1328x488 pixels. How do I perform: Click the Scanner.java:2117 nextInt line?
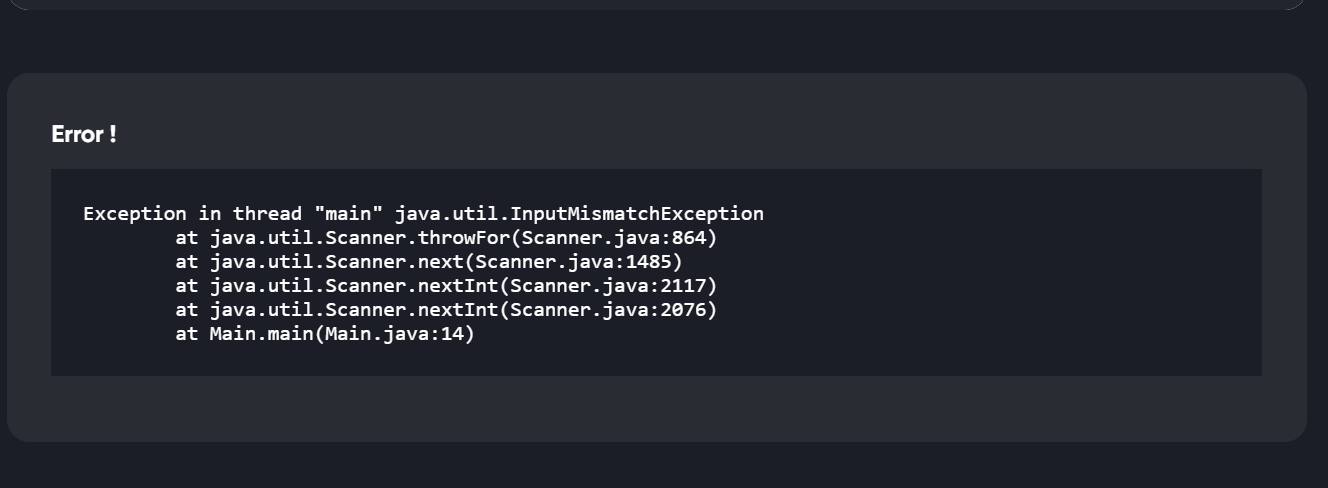click(446, 285)
